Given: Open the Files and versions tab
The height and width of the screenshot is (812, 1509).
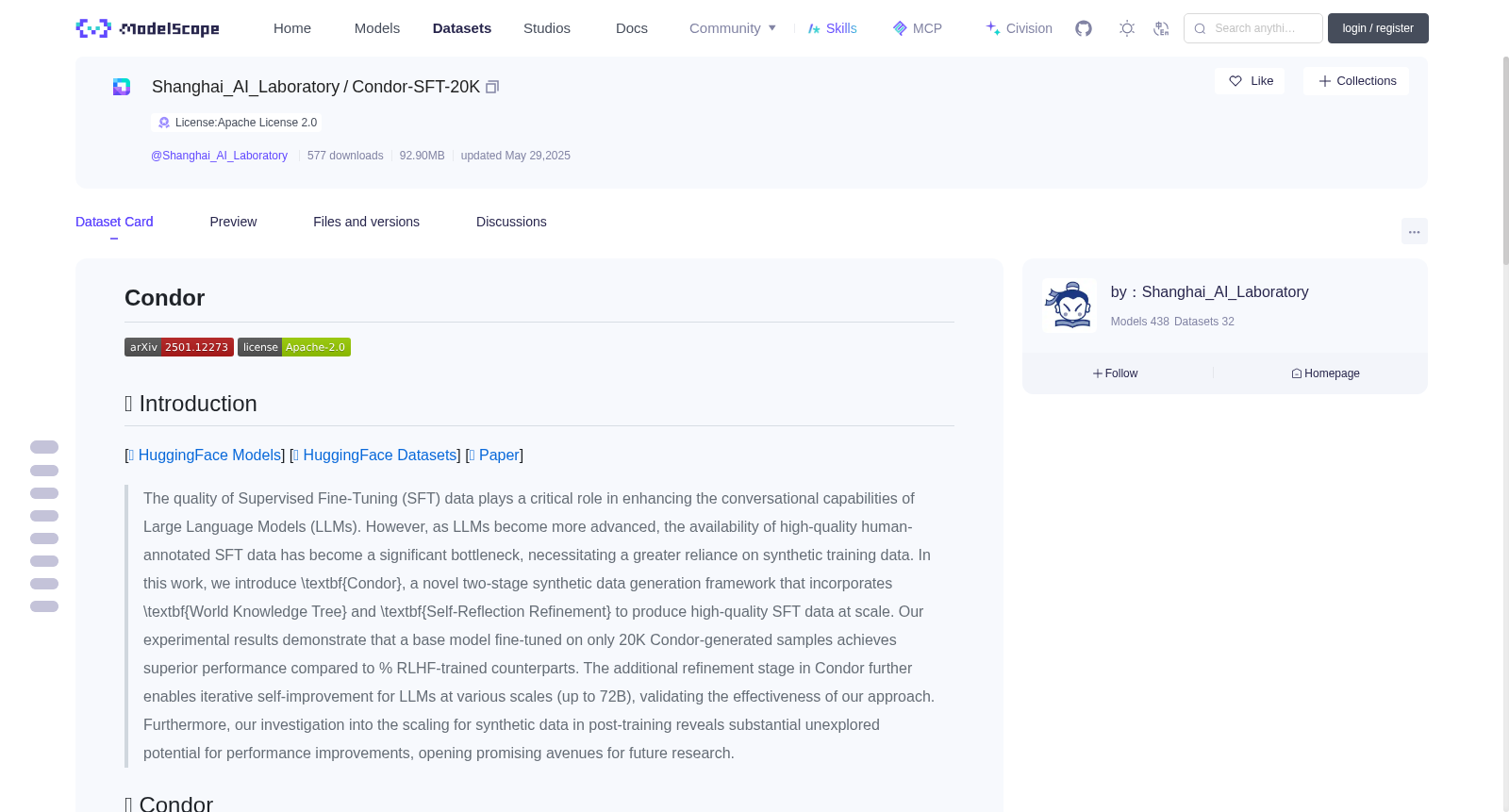Looking at the screenshot, I should click(x=366, y=222).
